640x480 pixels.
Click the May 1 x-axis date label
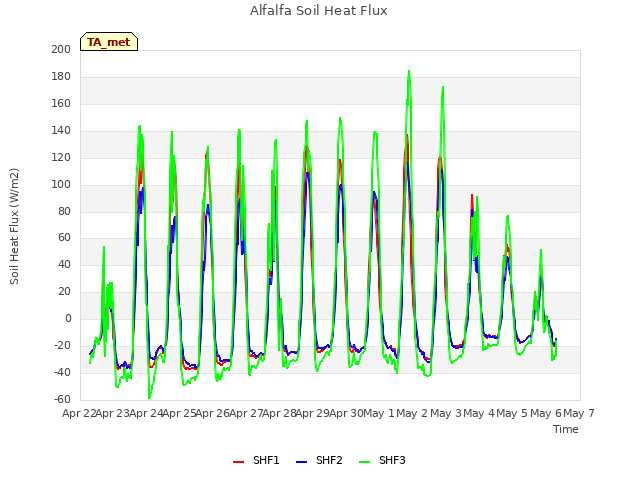click(379, 413)
